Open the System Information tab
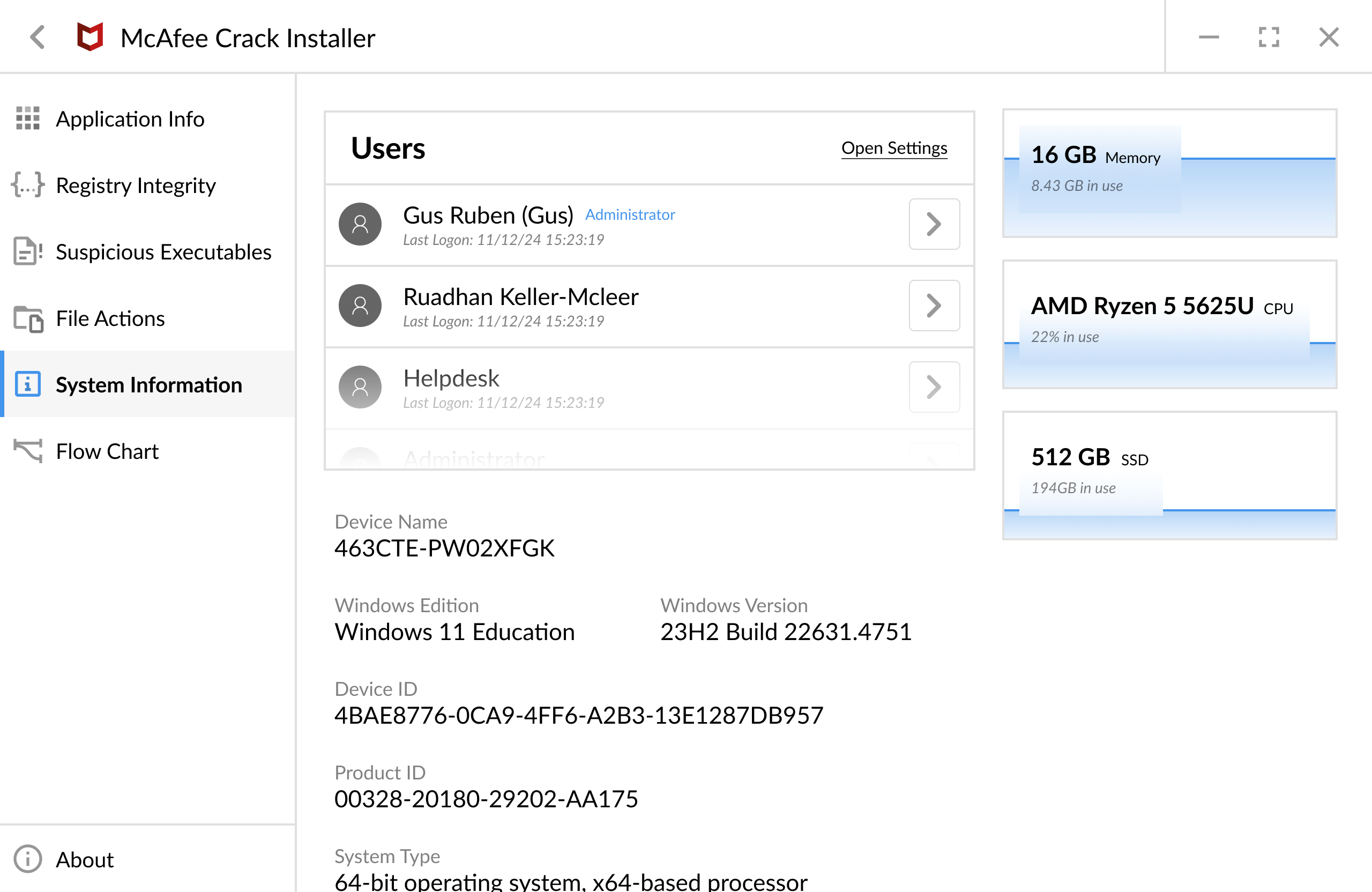This screenshot has height=892, width=1372. (149, 384)
